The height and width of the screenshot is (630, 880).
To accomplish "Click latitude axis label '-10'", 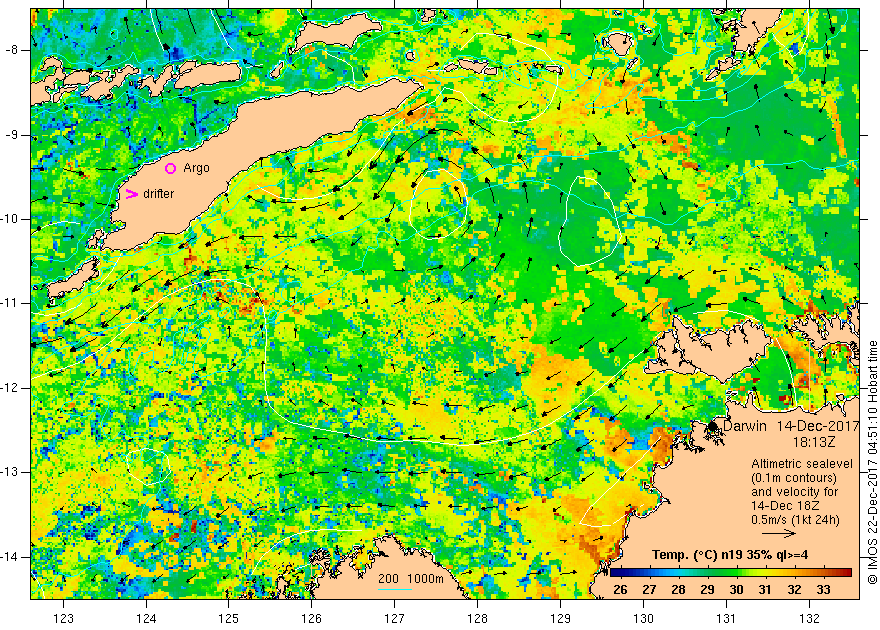I will click(x=11, y=219).
